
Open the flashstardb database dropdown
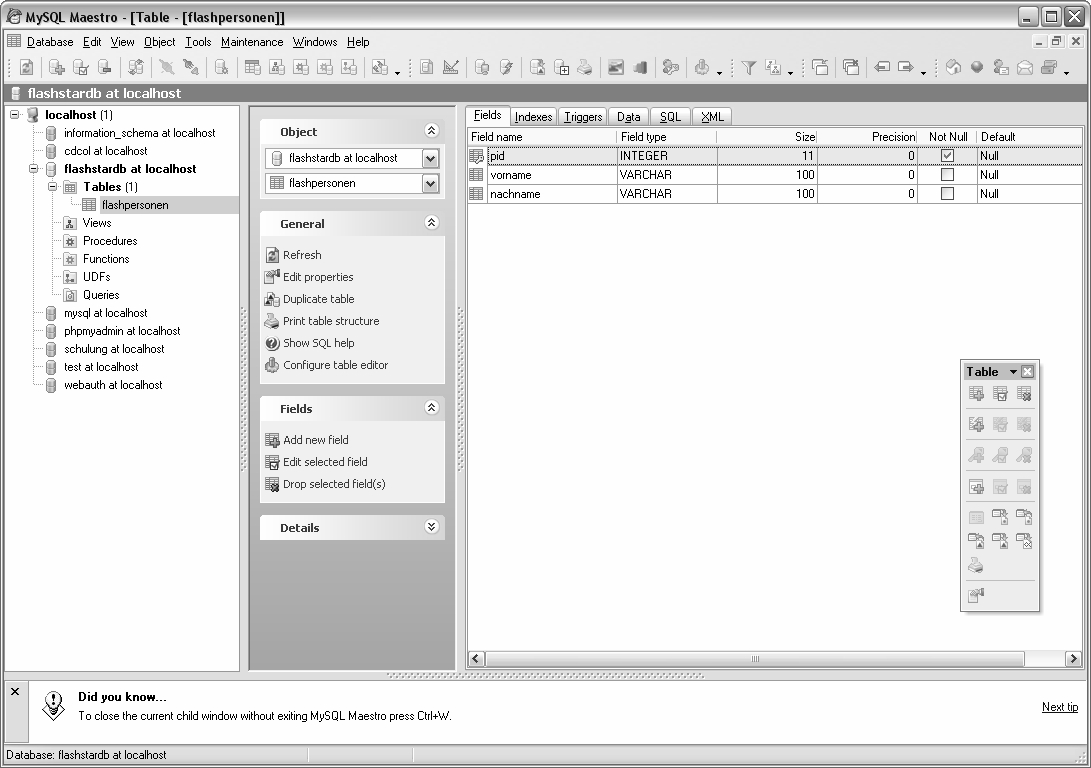pos(430,158)
